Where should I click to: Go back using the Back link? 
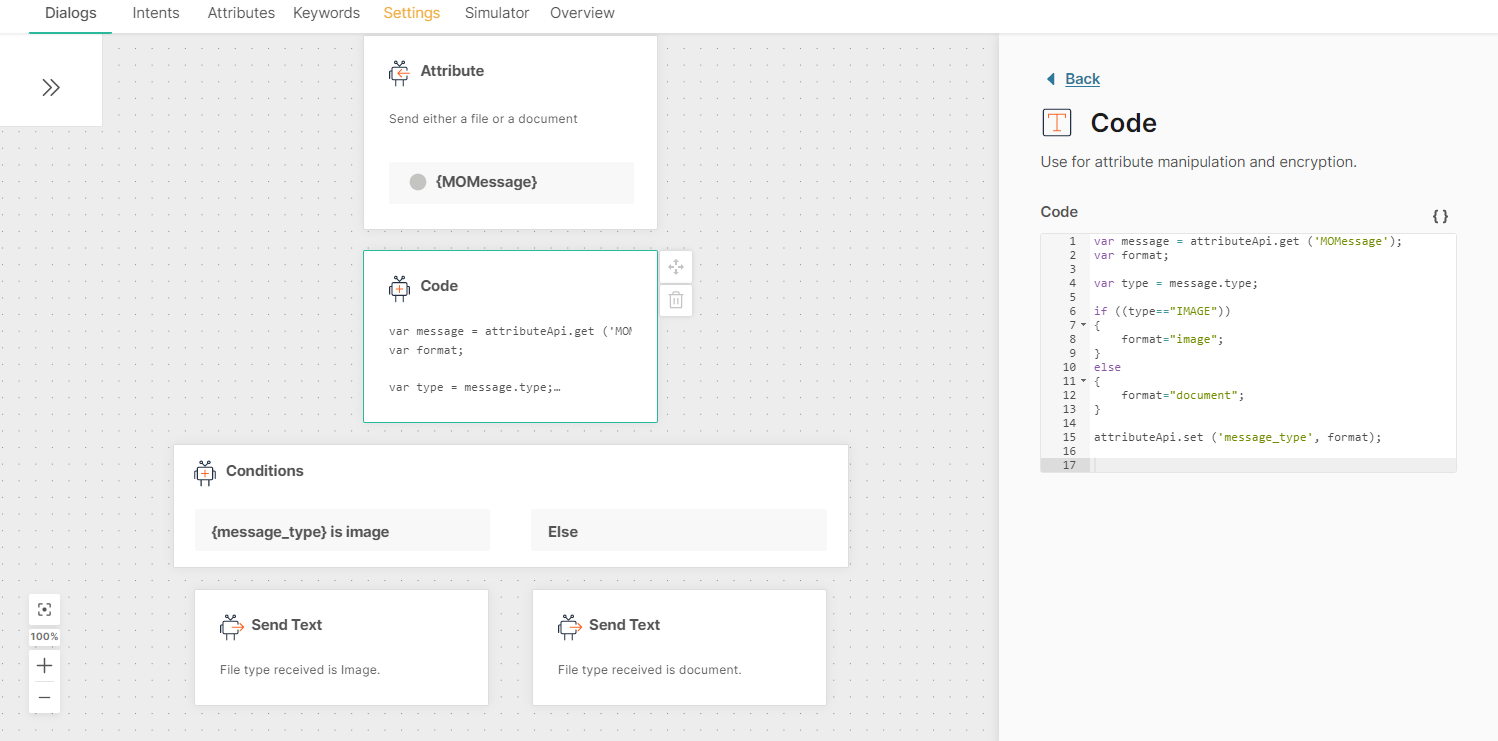pos(1082,79)
